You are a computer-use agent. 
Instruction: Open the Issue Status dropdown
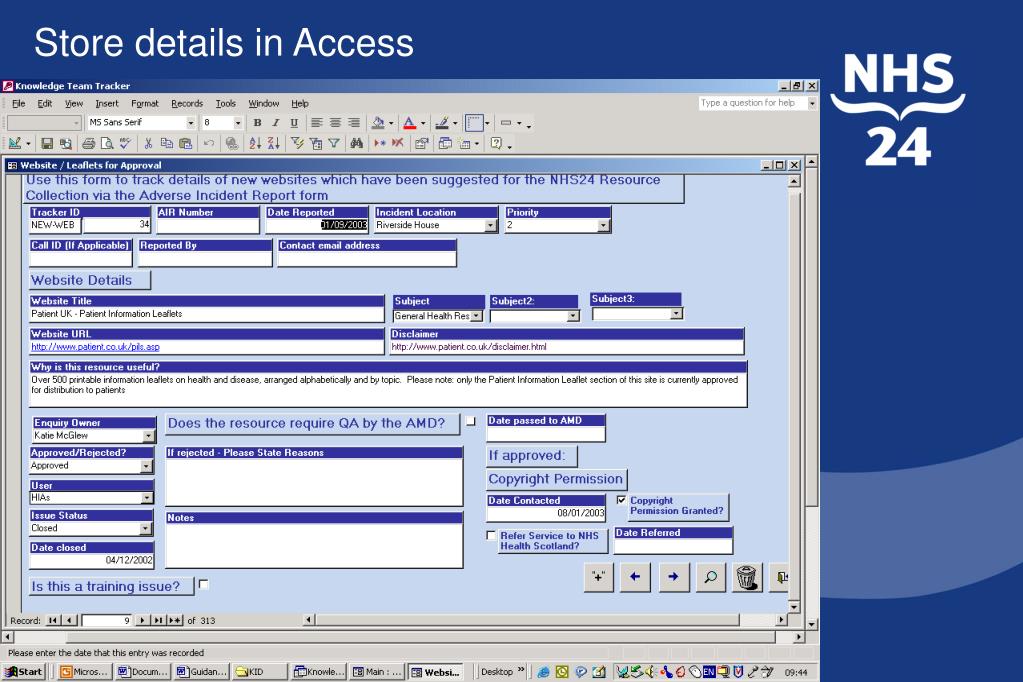coord(145,529)
